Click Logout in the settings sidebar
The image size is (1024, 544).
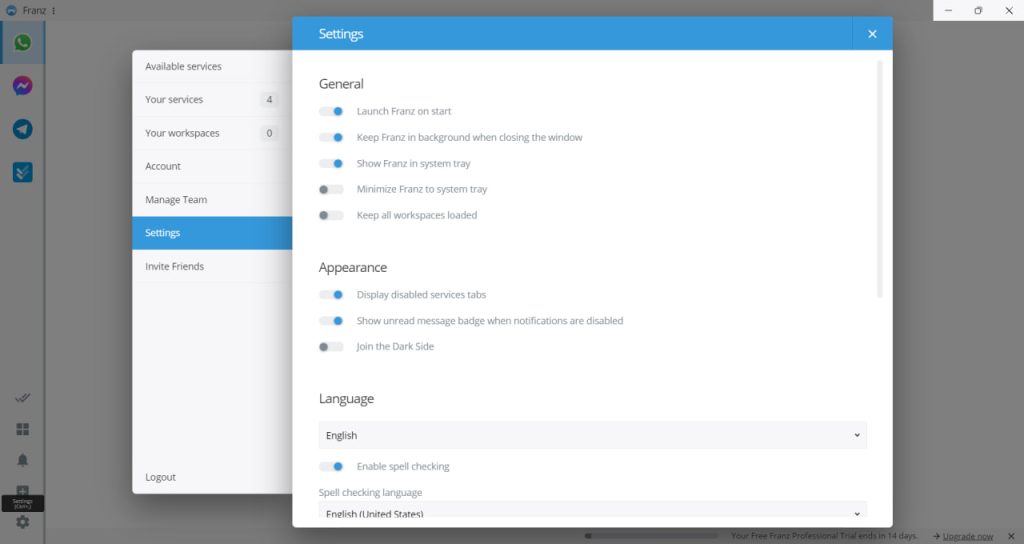[x=161, y=478]
